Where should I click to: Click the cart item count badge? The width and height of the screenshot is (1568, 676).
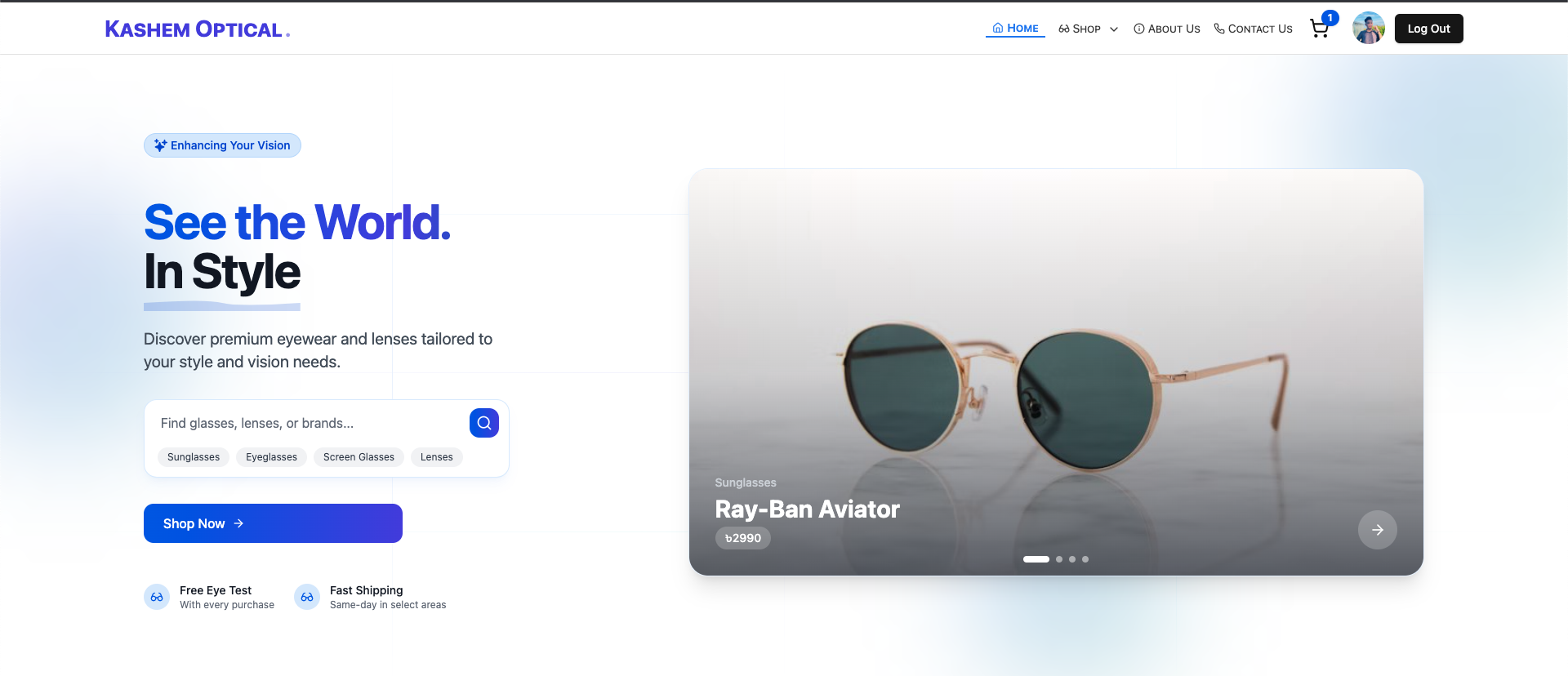click(1330, 18)
